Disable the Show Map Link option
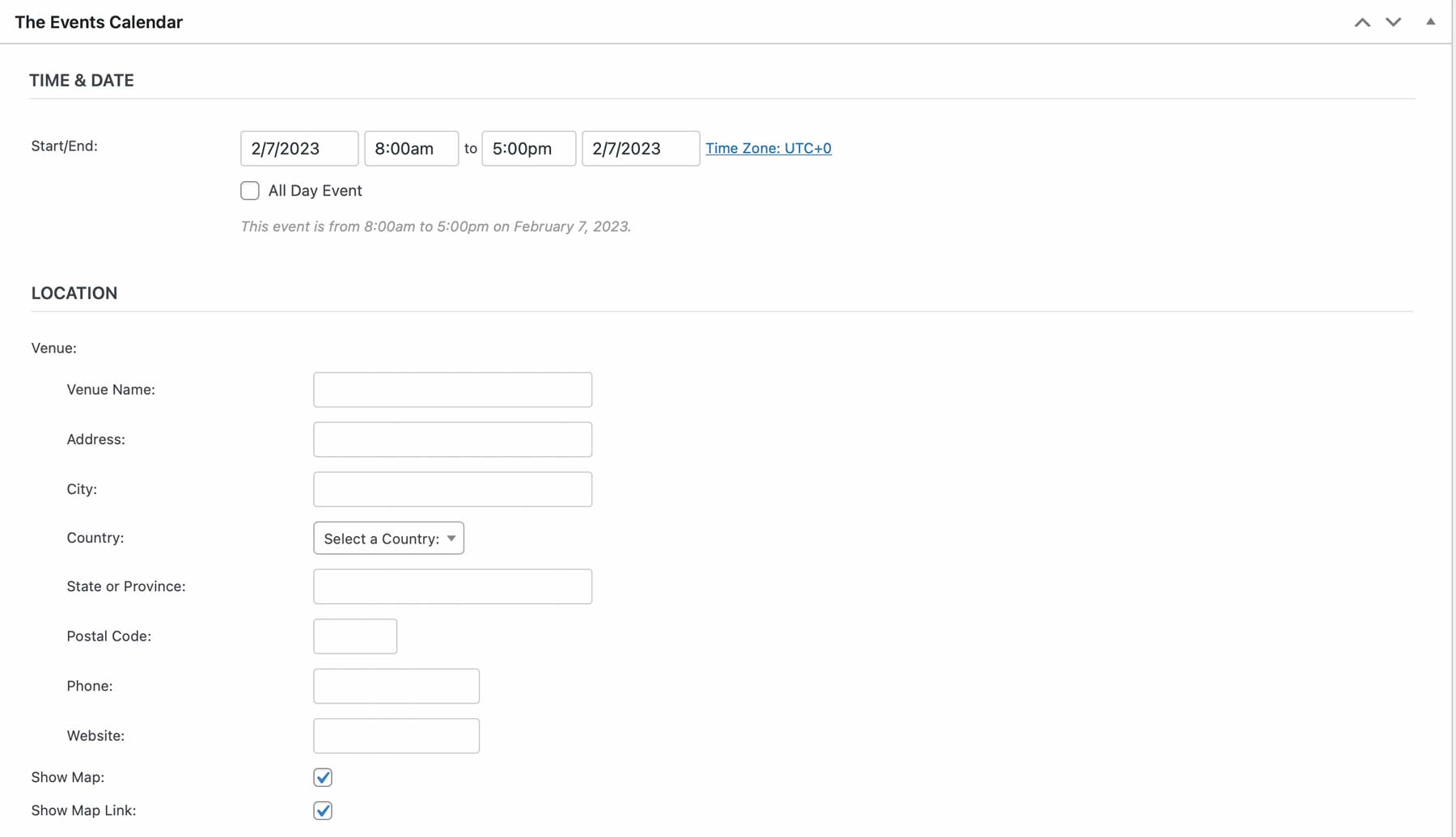The height and width of the screenshot is (837, 1456). (x=323, y=810)
